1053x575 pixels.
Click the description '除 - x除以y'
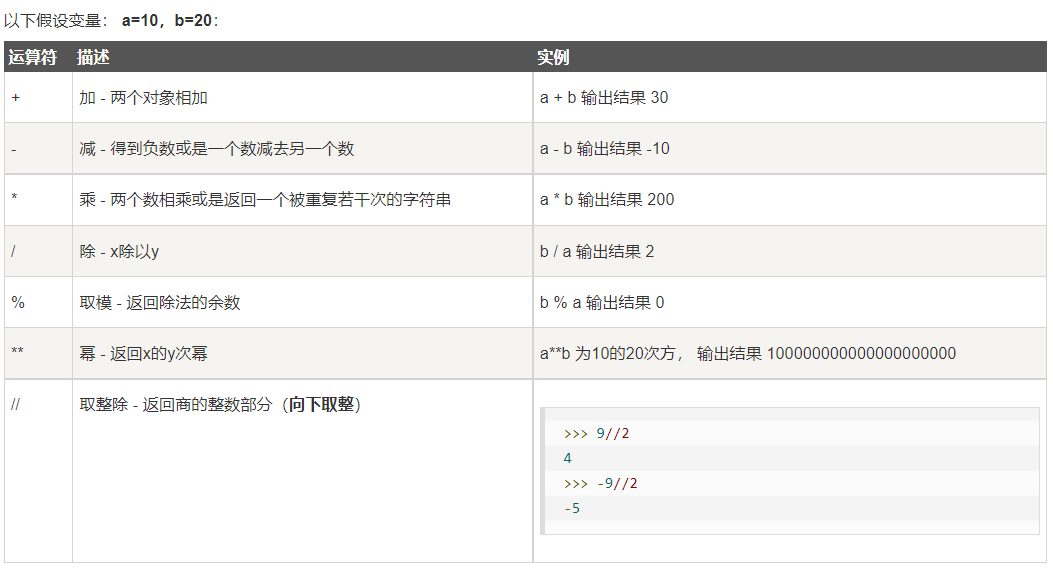[x=119, y=251]
